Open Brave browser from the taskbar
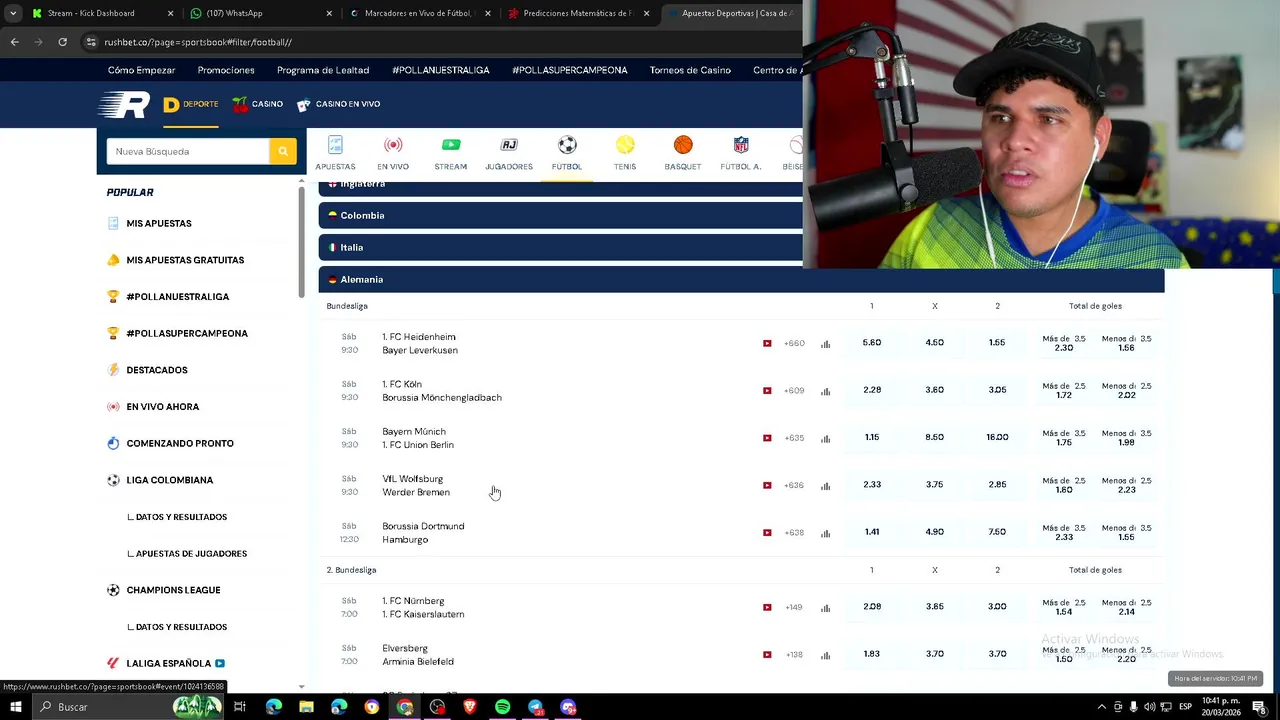 tap(470, 707)
